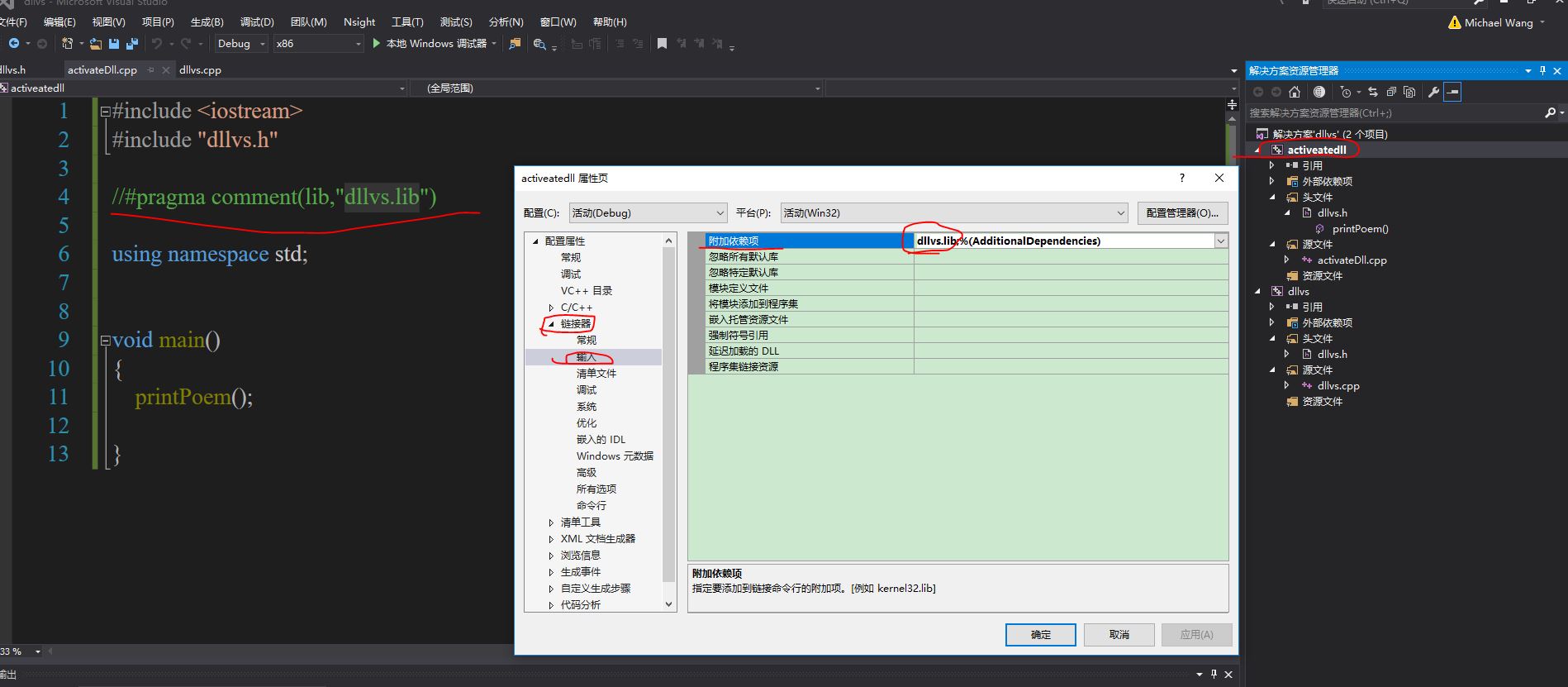The height and width of the screenshot is (687, 1568).
Task: Pin the 解决方案资源管理器 panel
Action: pyautogui.click(x=1542, y=71)
